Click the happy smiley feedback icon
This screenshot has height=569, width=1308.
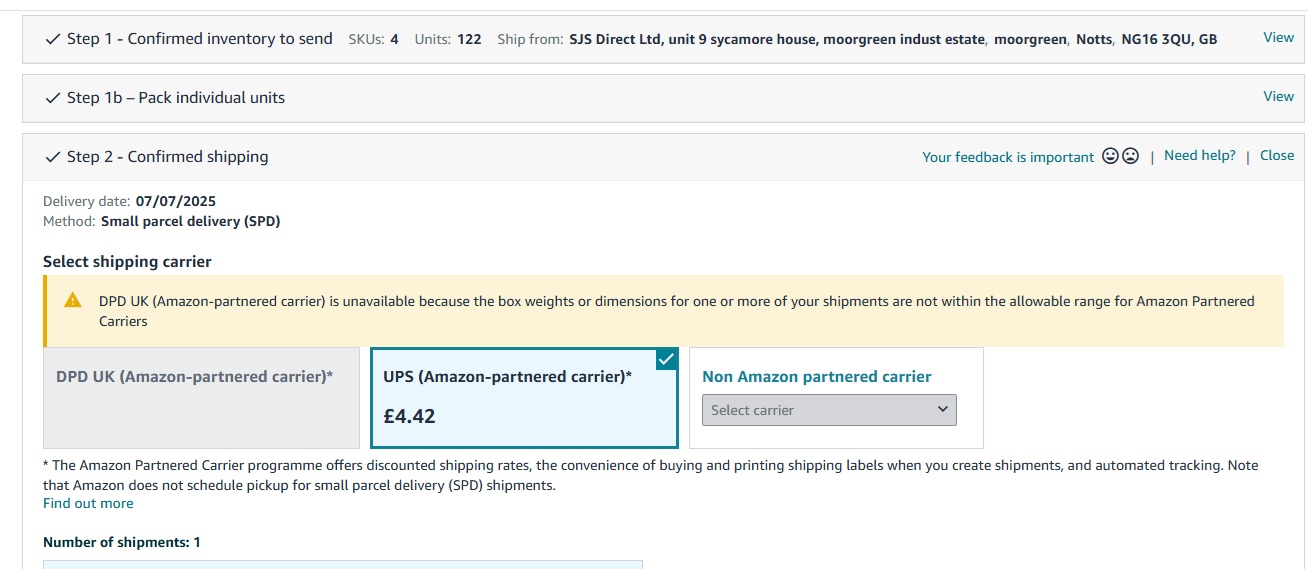[1110, 156]
